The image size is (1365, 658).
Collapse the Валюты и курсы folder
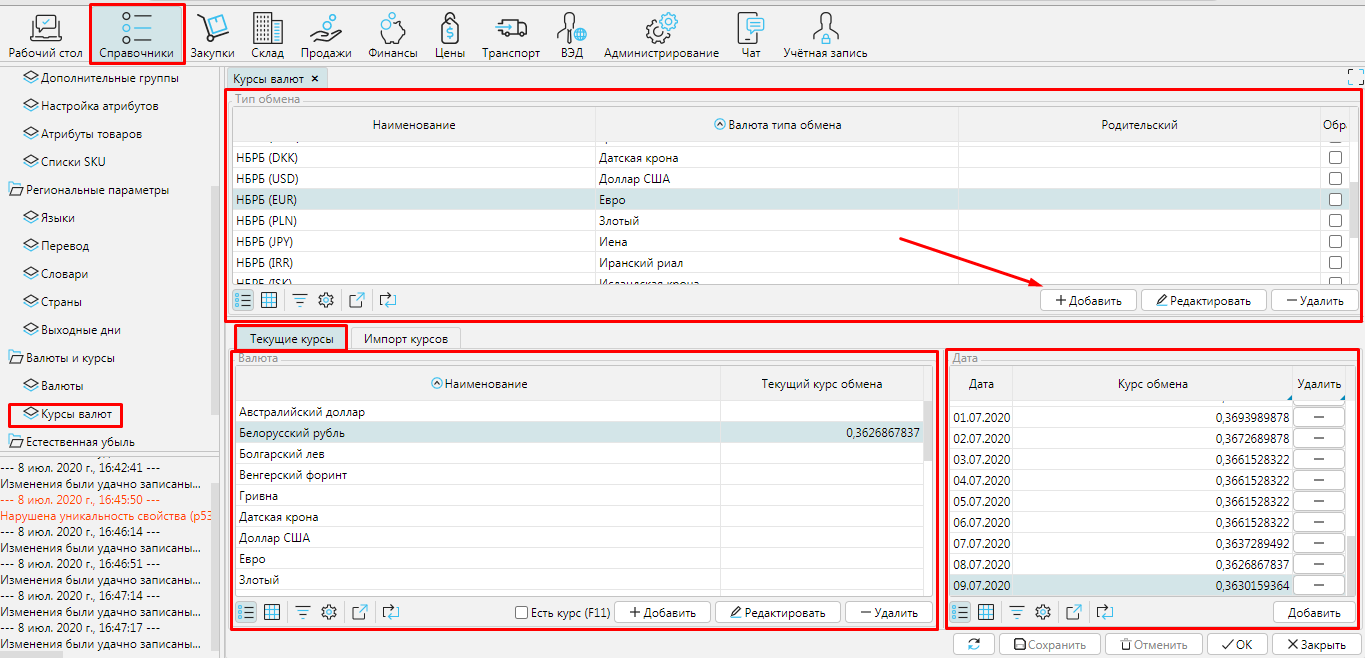tap(16, 358)
